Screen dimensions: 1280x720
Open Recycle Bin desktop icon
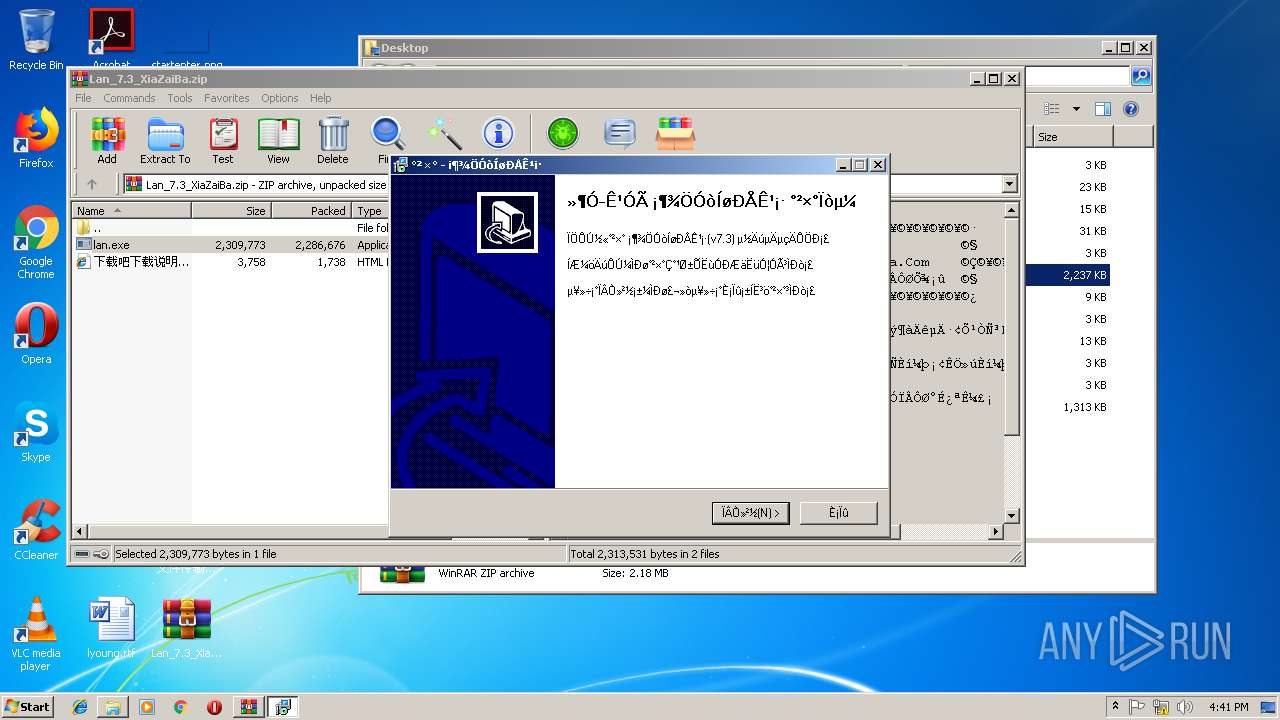36,40
